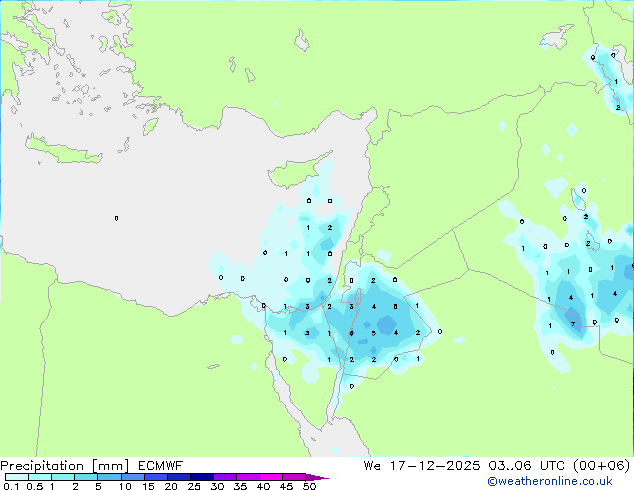Click the 'Precipitation [mm]' title text
This screenshot has width=634, height=490.
click(x=65, y=466)
